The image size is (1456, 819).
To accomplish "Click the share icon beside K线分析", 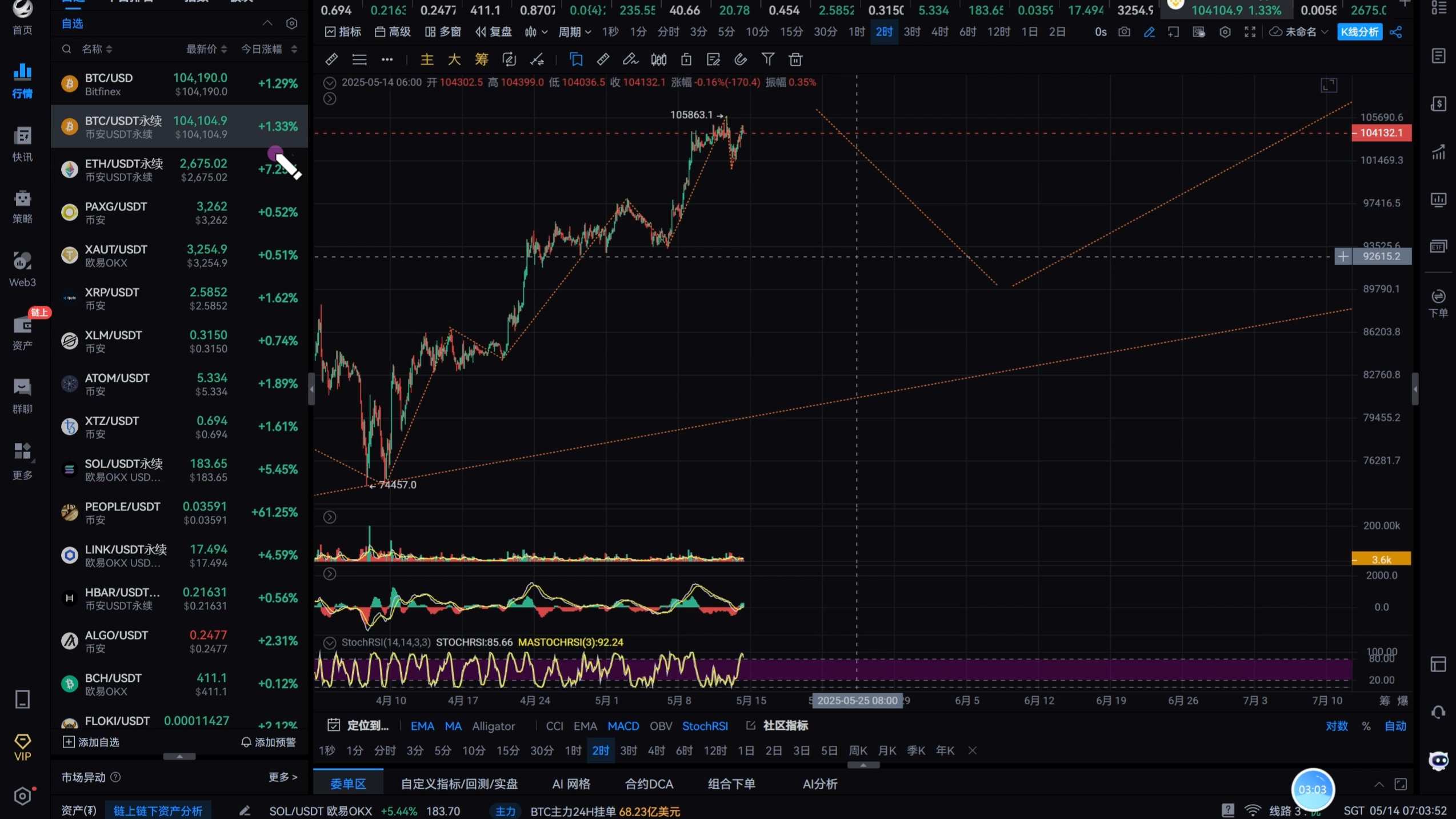I will 1395,32.
